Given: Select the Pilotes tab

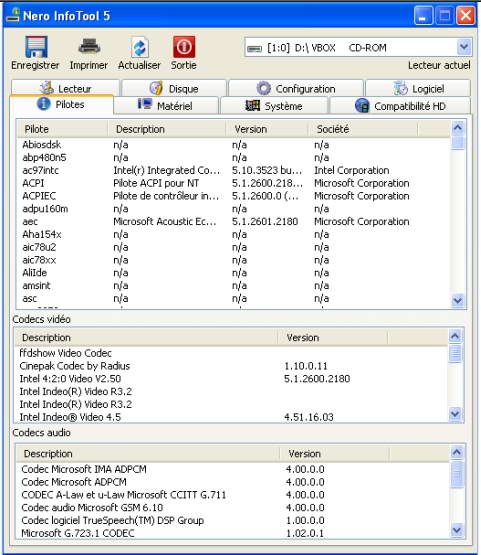Looking at the screenshot, I should click(x=62, y=104).
